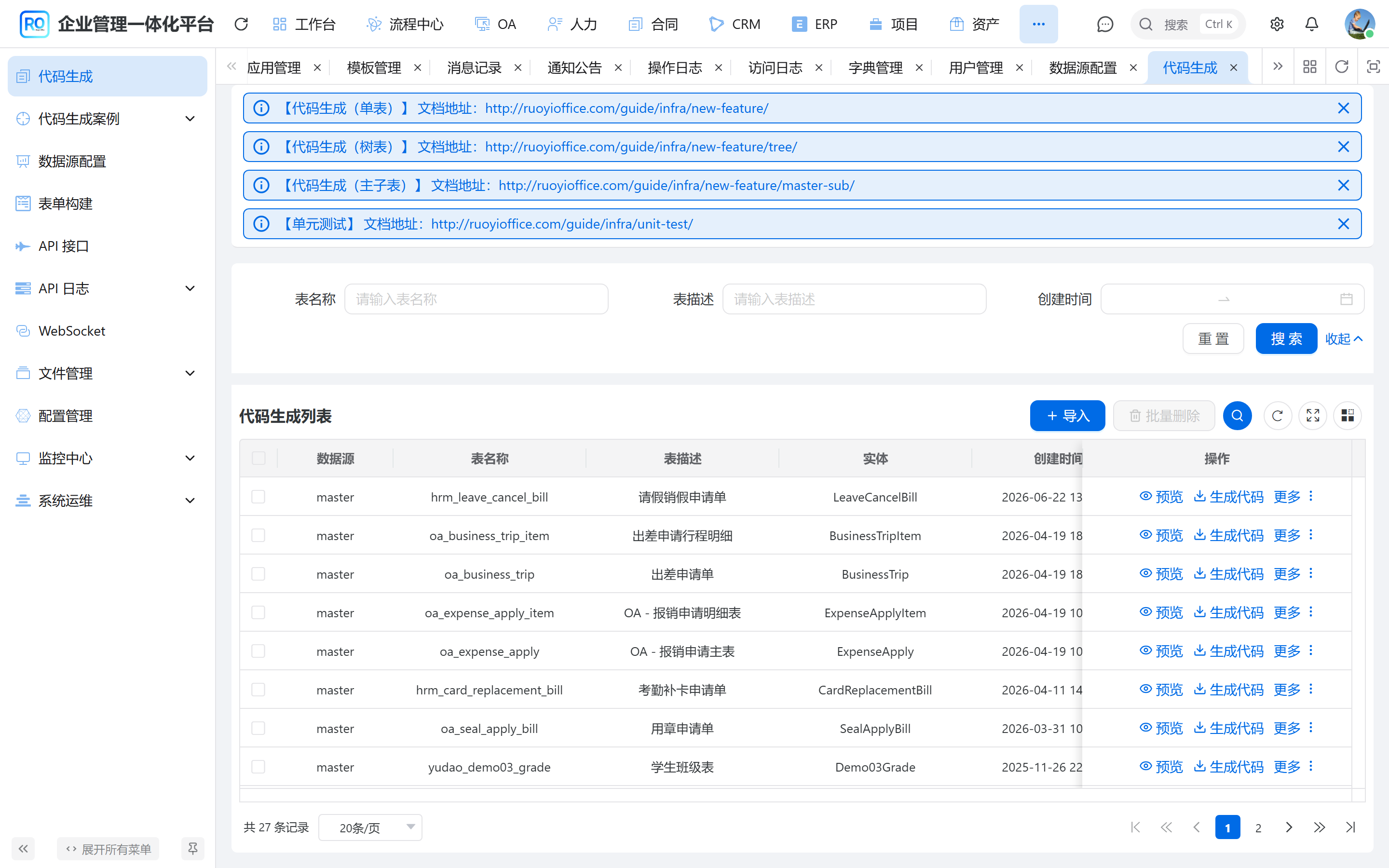Open the notification bell
Viewport: 1389px width, 868px height.
coord(1311,24)
